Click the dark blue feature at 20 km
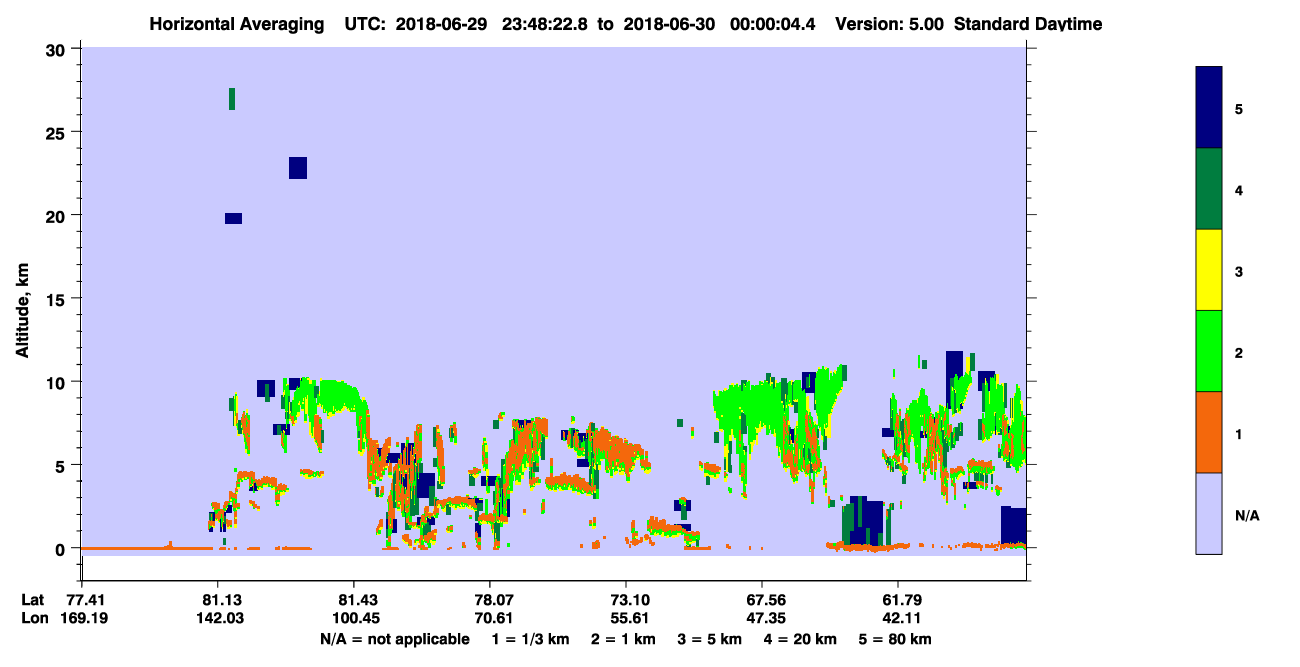1300x667 pixels. click(233, 218)
